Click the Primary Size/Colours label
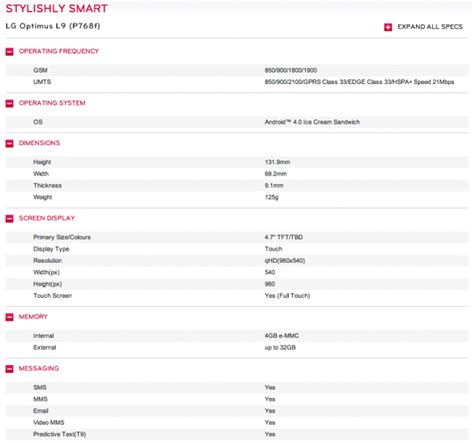The image size is (474, 443). click(62, 237)
